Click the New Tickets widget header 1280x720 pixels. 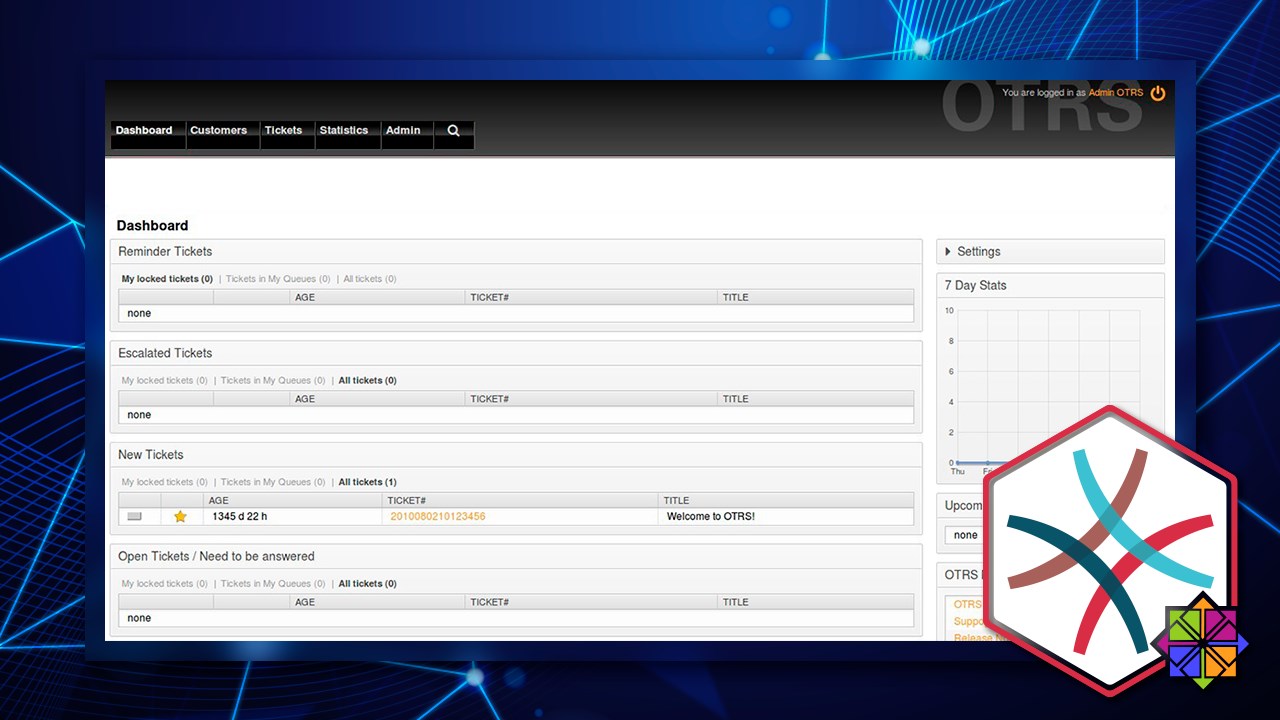[516, 455]
